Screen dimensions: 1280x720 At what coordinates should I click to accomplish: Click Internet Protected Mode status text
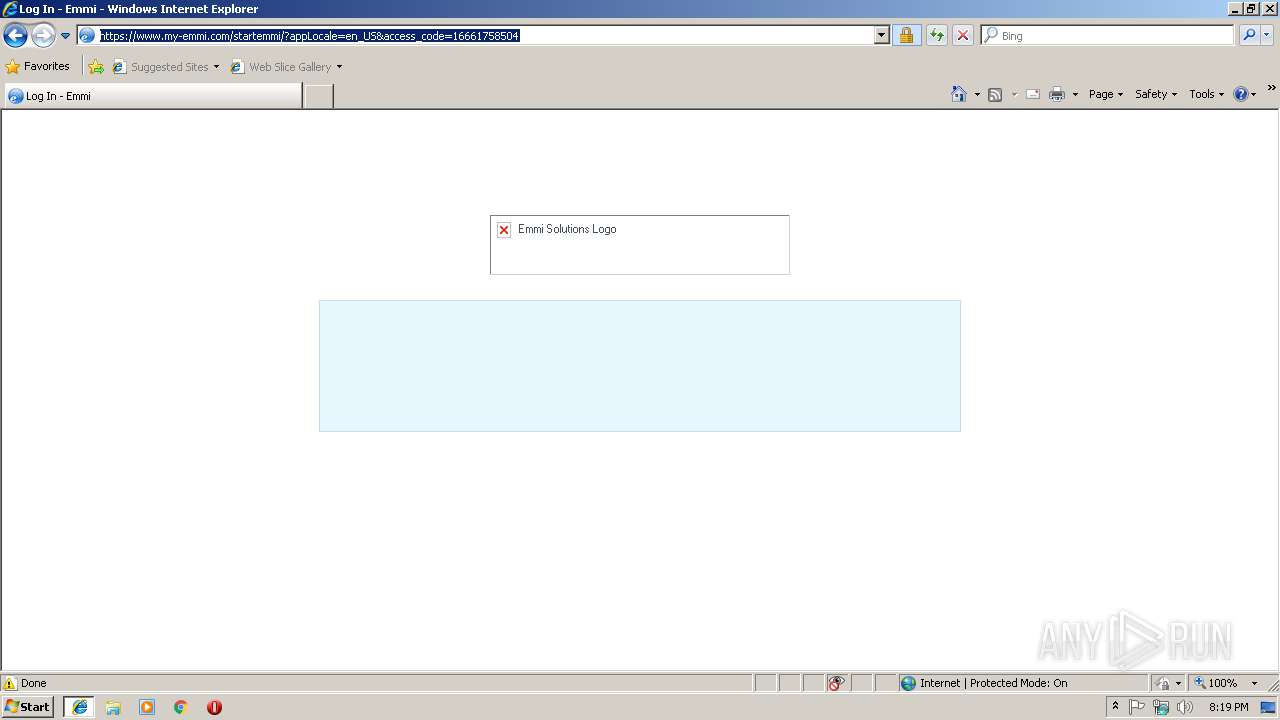993,683
